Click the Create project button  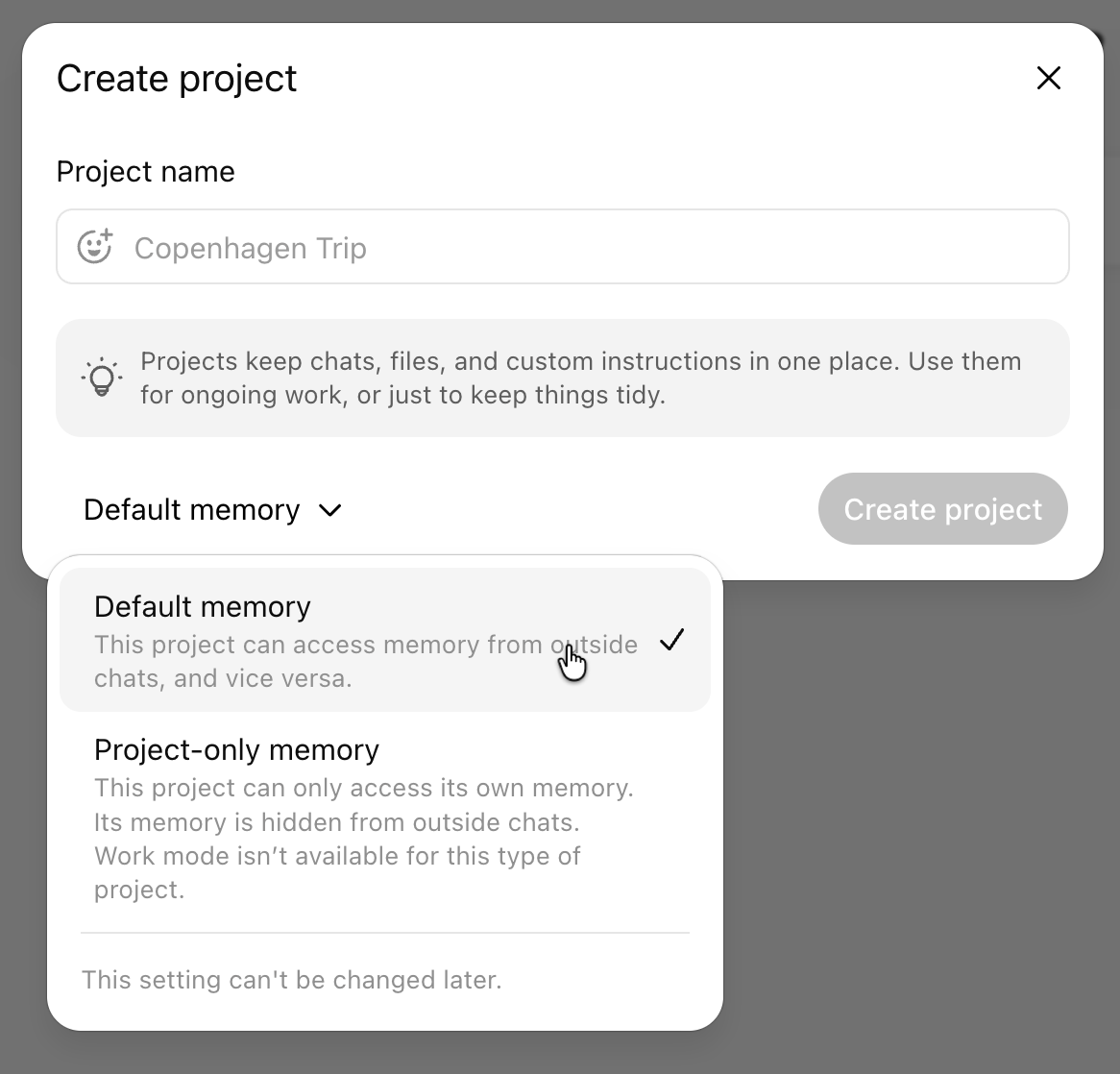(943, 509)
